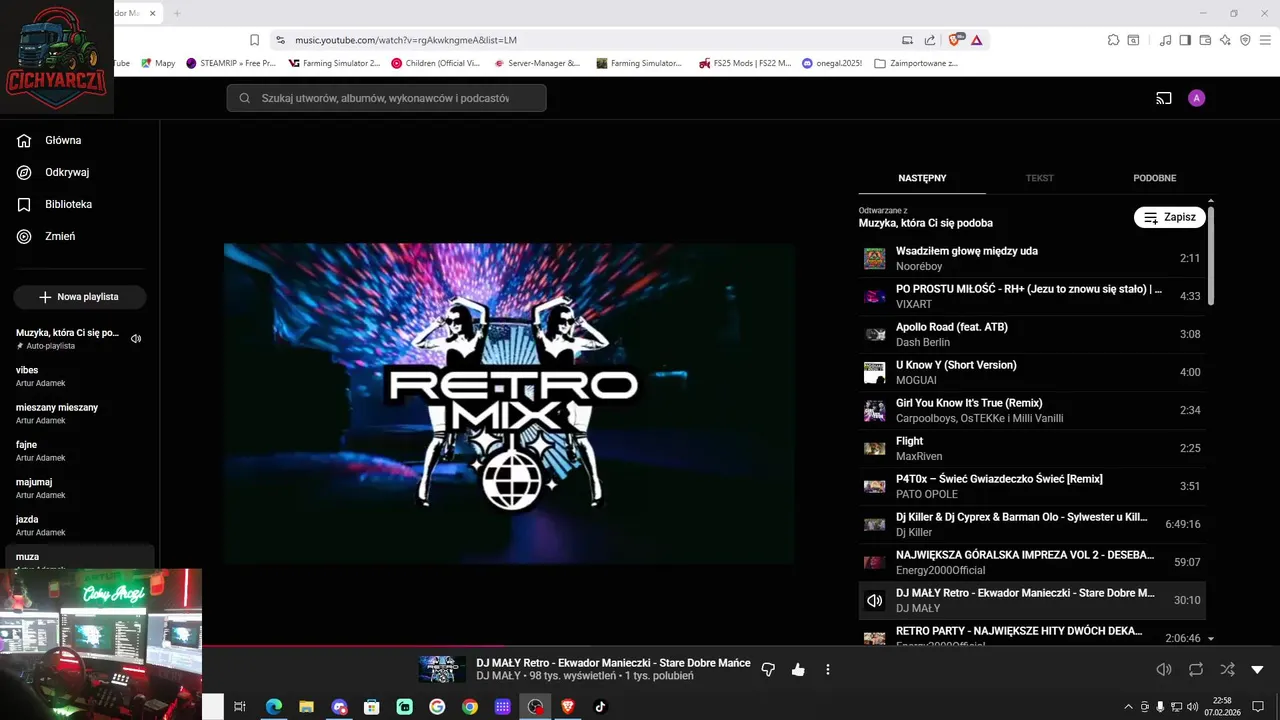Open Microsoft Edge from taskbar
The width and height of the screenshot is (1280, 720).
click(273, 707)
